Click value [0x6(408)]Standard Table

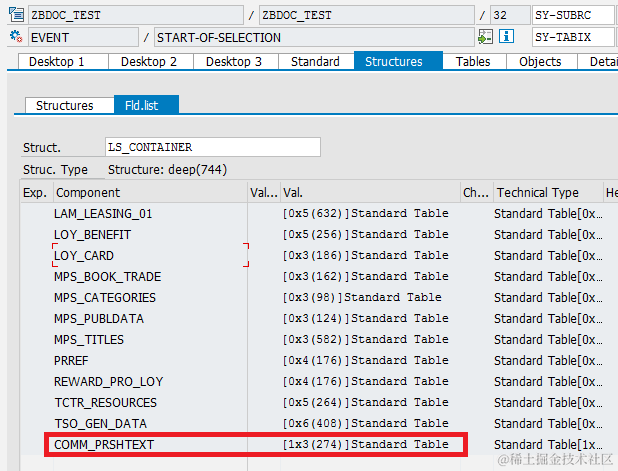click(x=366, y=423)
